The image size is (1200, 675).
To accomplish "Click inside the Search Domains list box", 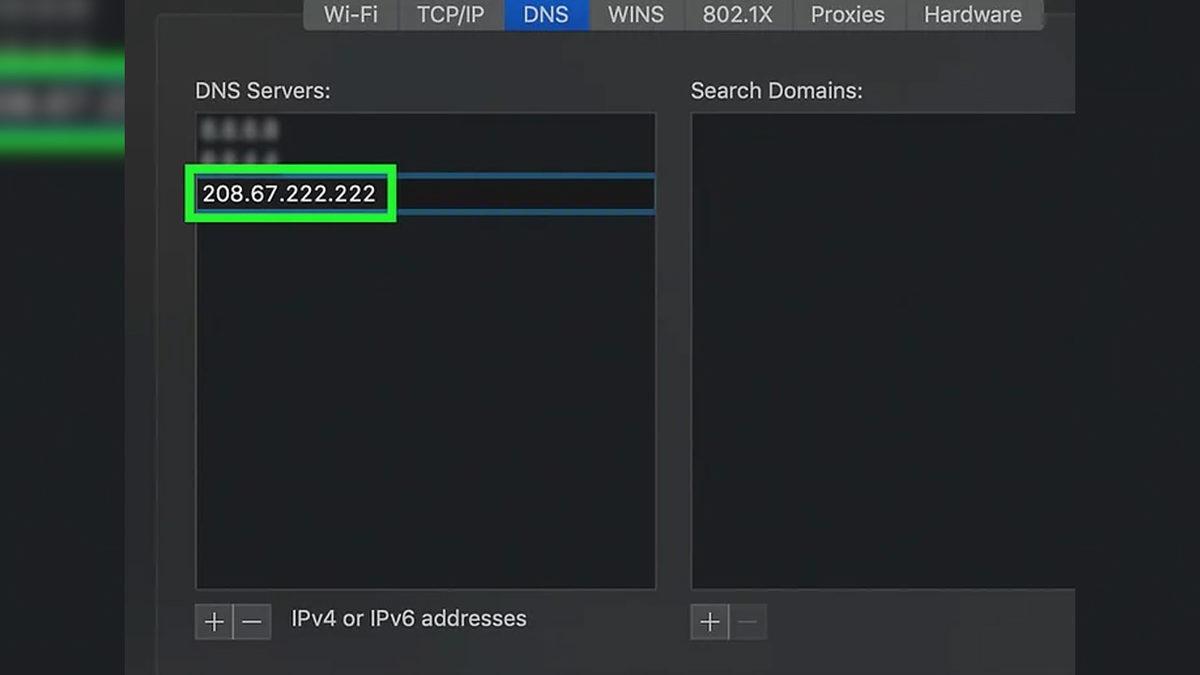I will pos(880,350).
